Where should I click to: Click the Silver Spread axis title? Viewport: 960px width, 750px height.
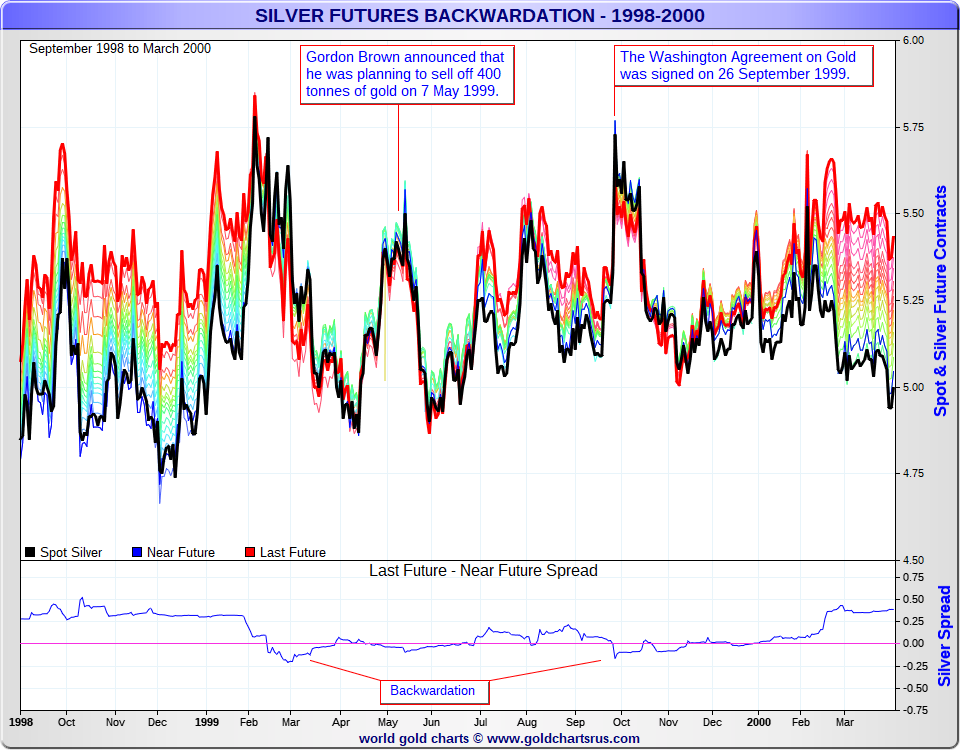(944, 636)
